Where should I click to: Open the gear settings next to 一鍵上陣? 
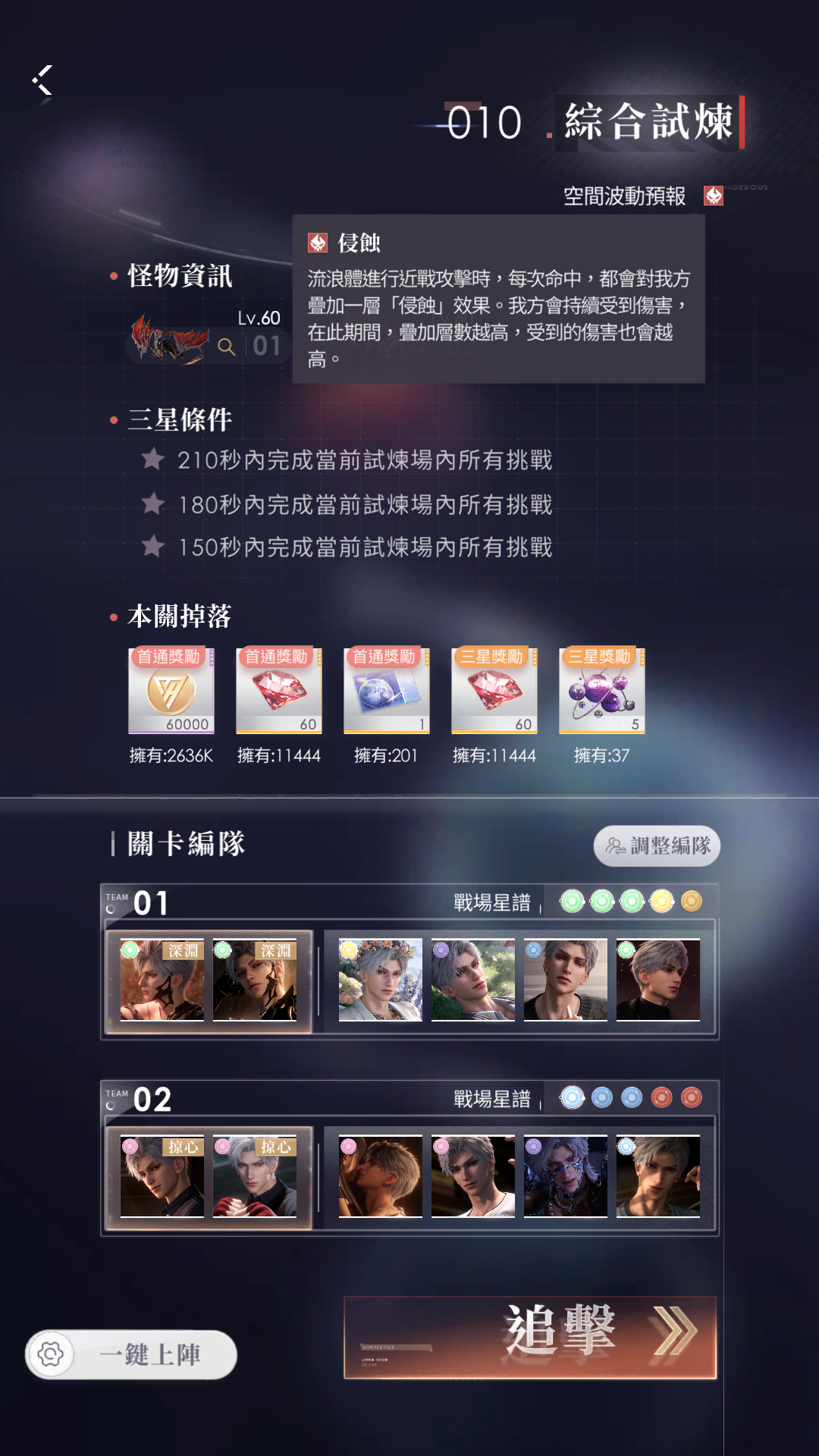tap(51, 1354)
